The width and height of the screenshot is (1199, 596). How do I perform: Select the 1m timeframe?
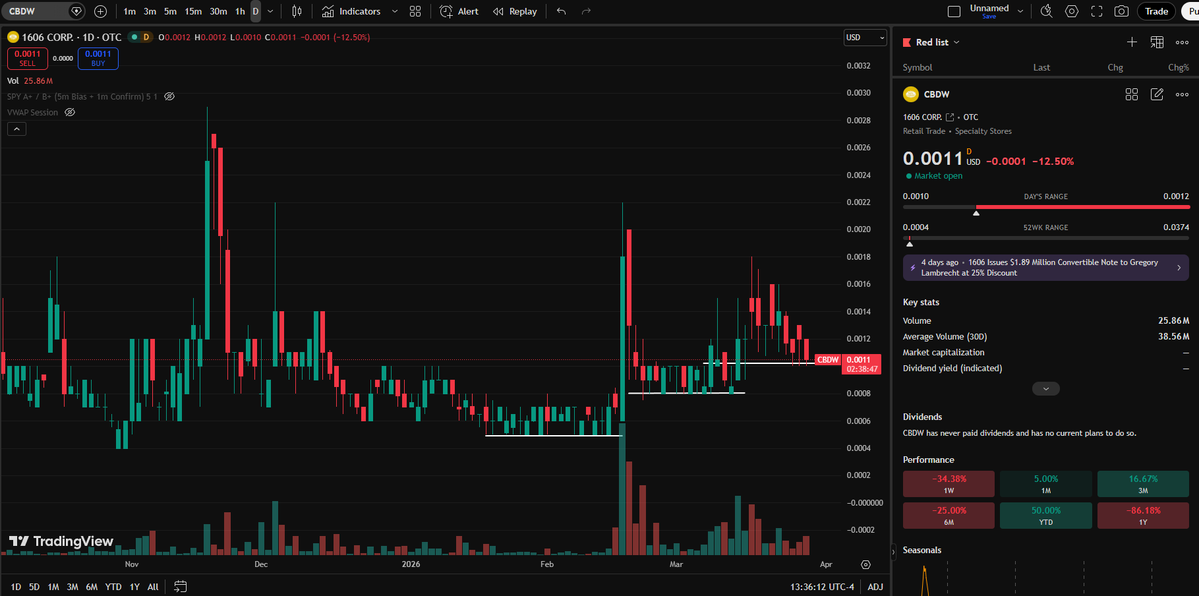point(129,11)
